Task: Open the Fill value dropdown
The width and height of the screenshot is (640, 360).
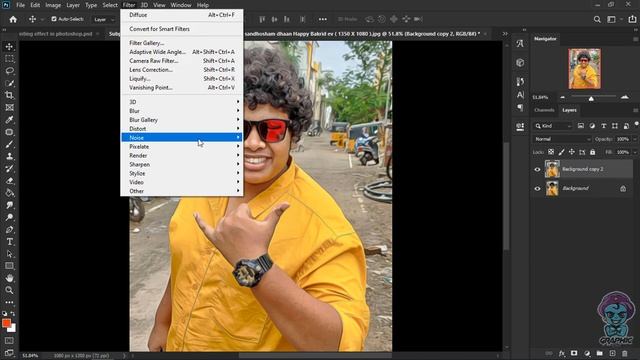Action: coord(634,152)
